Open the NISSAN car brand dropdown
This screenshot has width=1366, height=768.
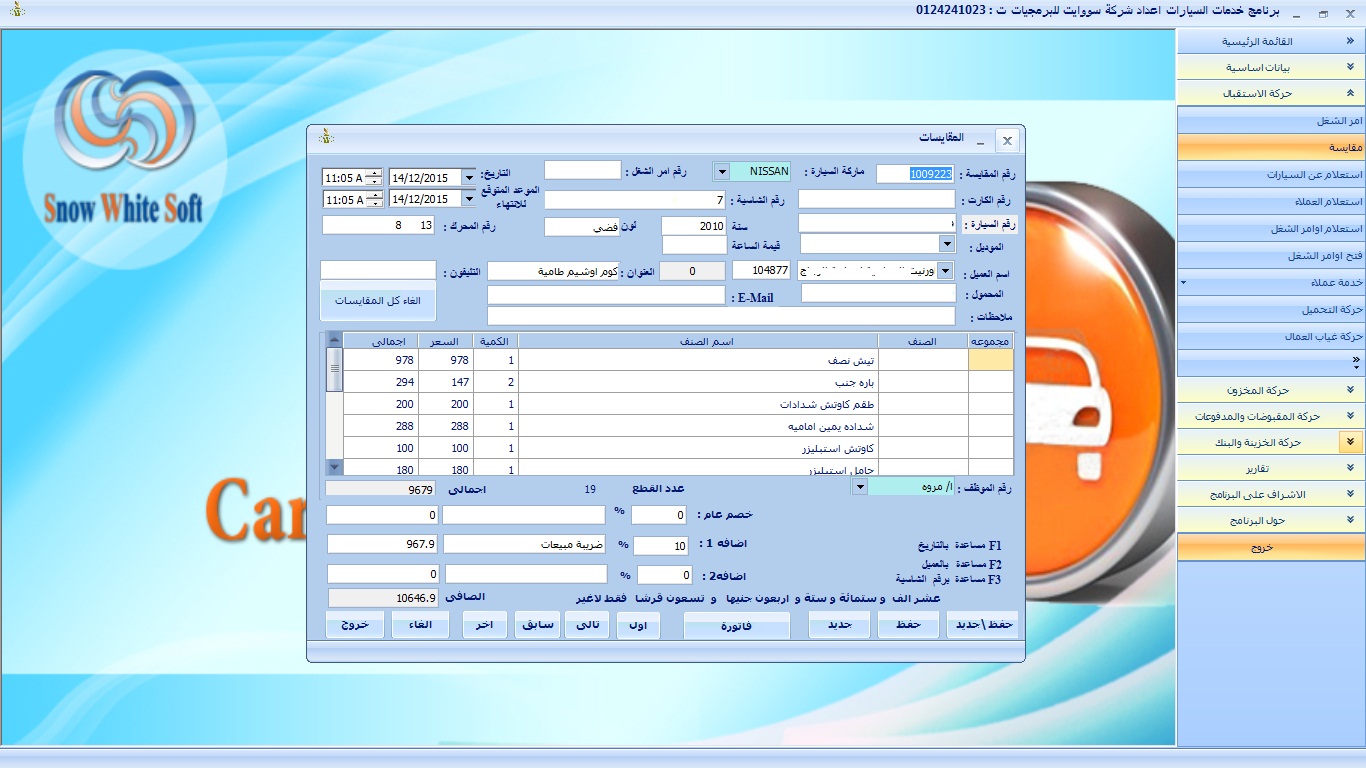[x=721, y=172]
